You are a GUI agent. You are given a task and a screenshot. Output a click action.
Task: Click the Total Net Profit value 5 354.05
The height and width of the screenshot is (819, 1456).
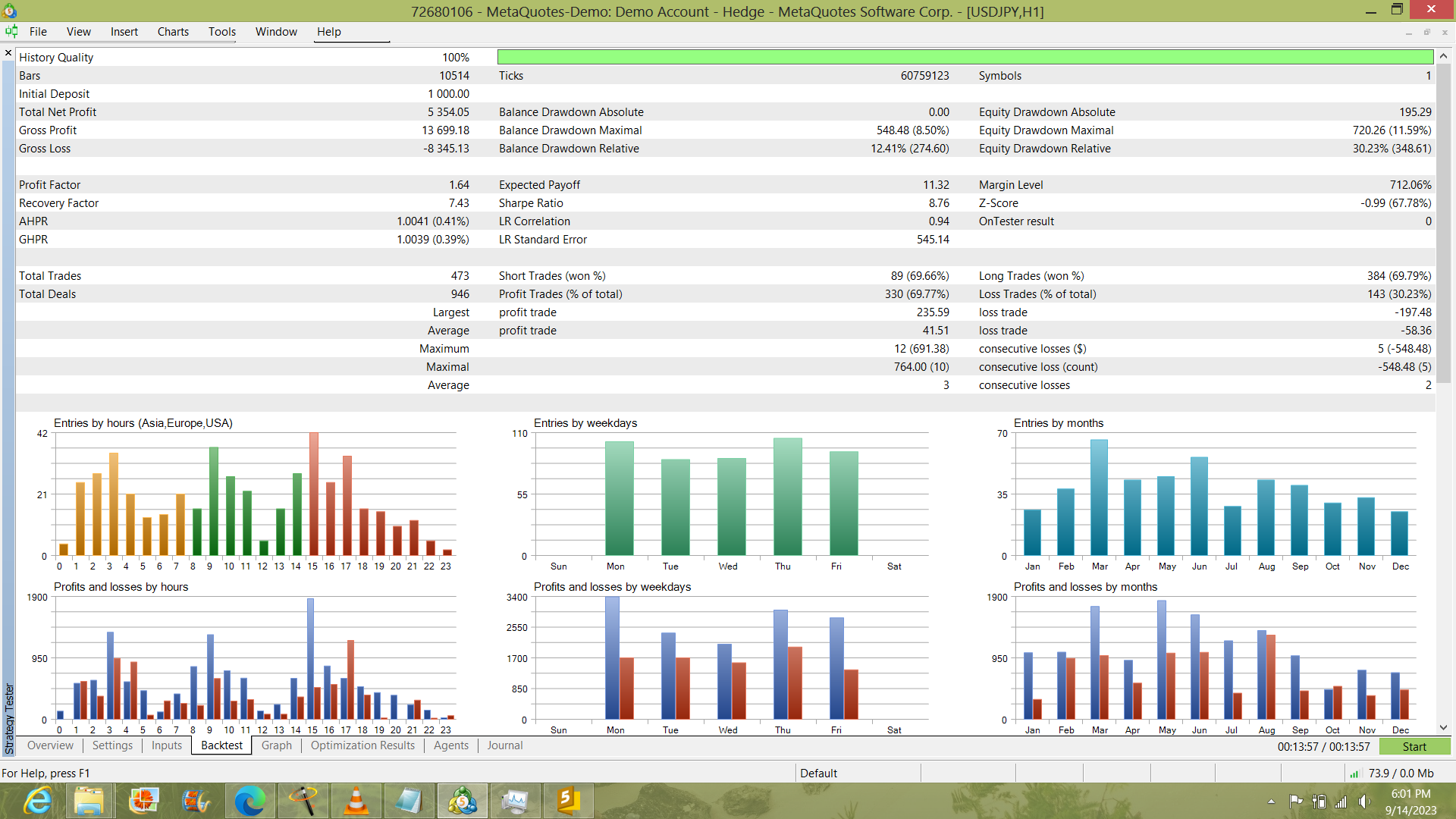448,111
